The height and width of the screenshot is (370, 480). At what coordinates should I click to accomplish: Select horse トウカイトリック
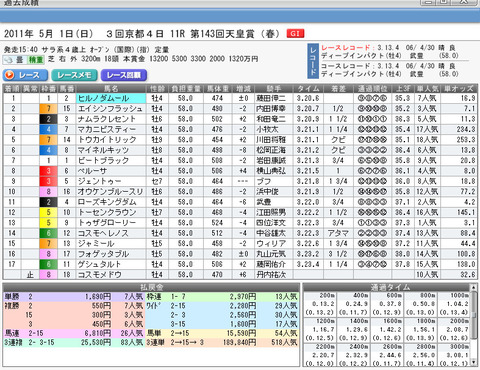point(111,140)
